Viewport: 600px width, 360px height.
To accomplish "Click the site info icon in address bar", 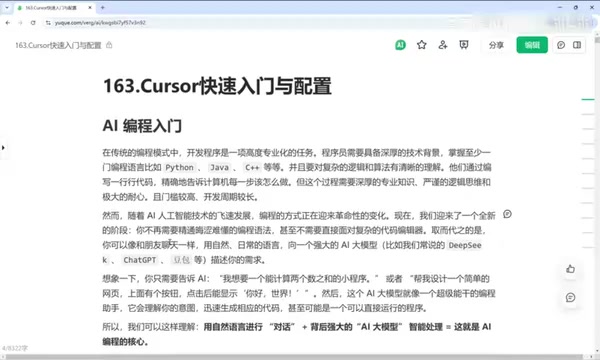I will click(x=48, y=23).
